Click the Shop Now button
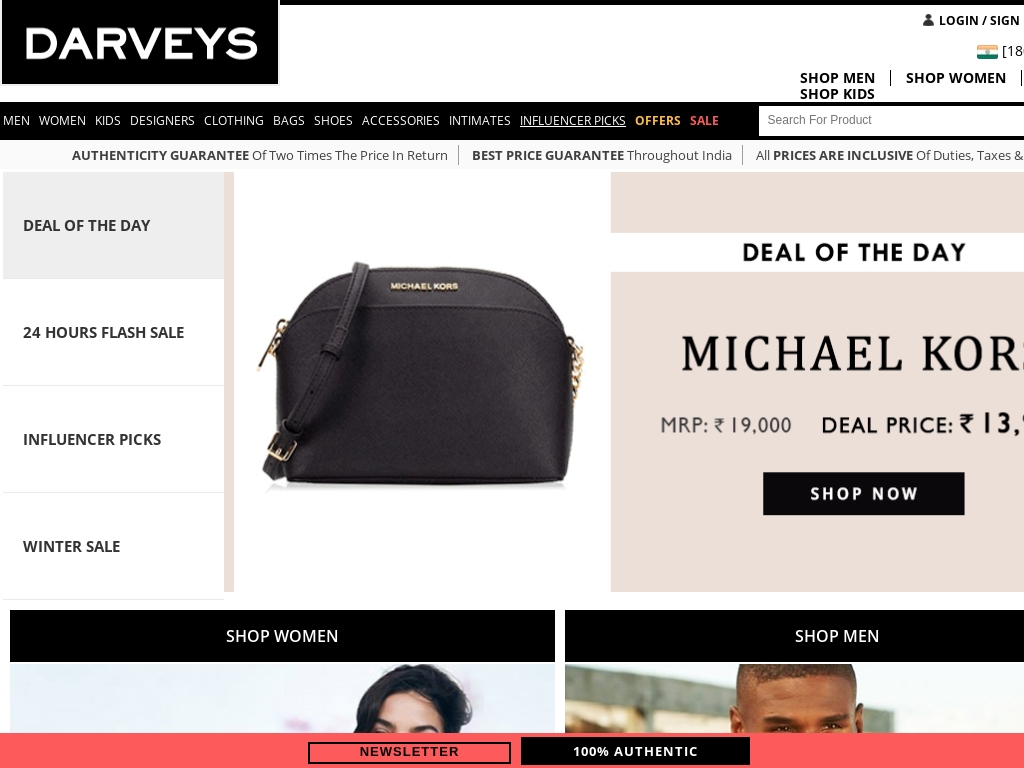Screen dimensions: 1024x768 point(863,494)
